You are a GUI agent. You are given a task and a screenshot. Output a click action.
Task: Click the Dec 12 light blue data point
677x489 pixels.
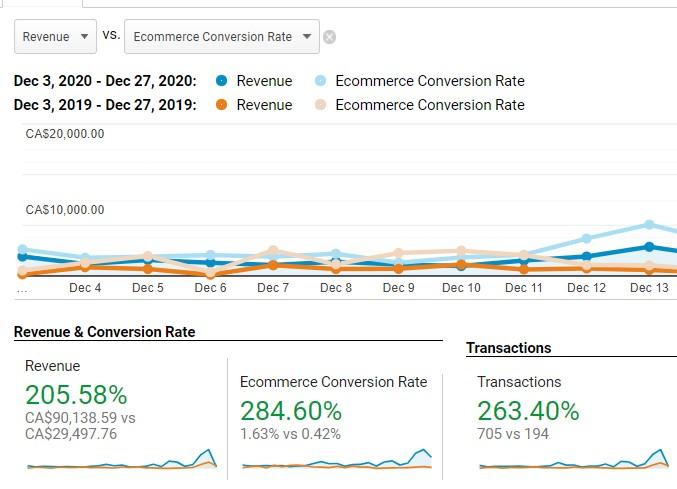(x=586, y=239)
